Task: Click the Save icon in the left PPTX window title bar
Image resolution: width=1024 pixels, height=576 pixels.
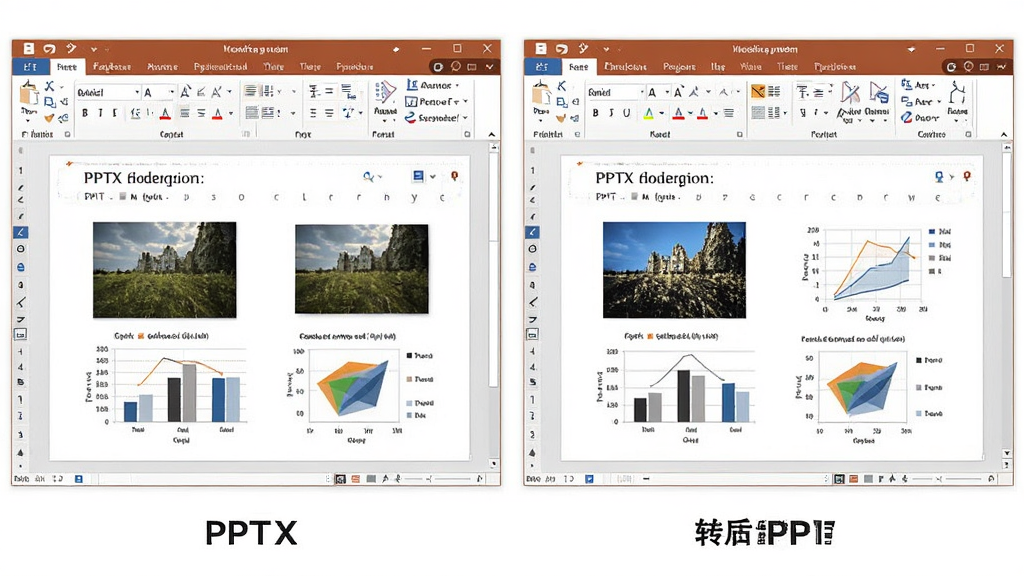Action: (x=29, y=48)
